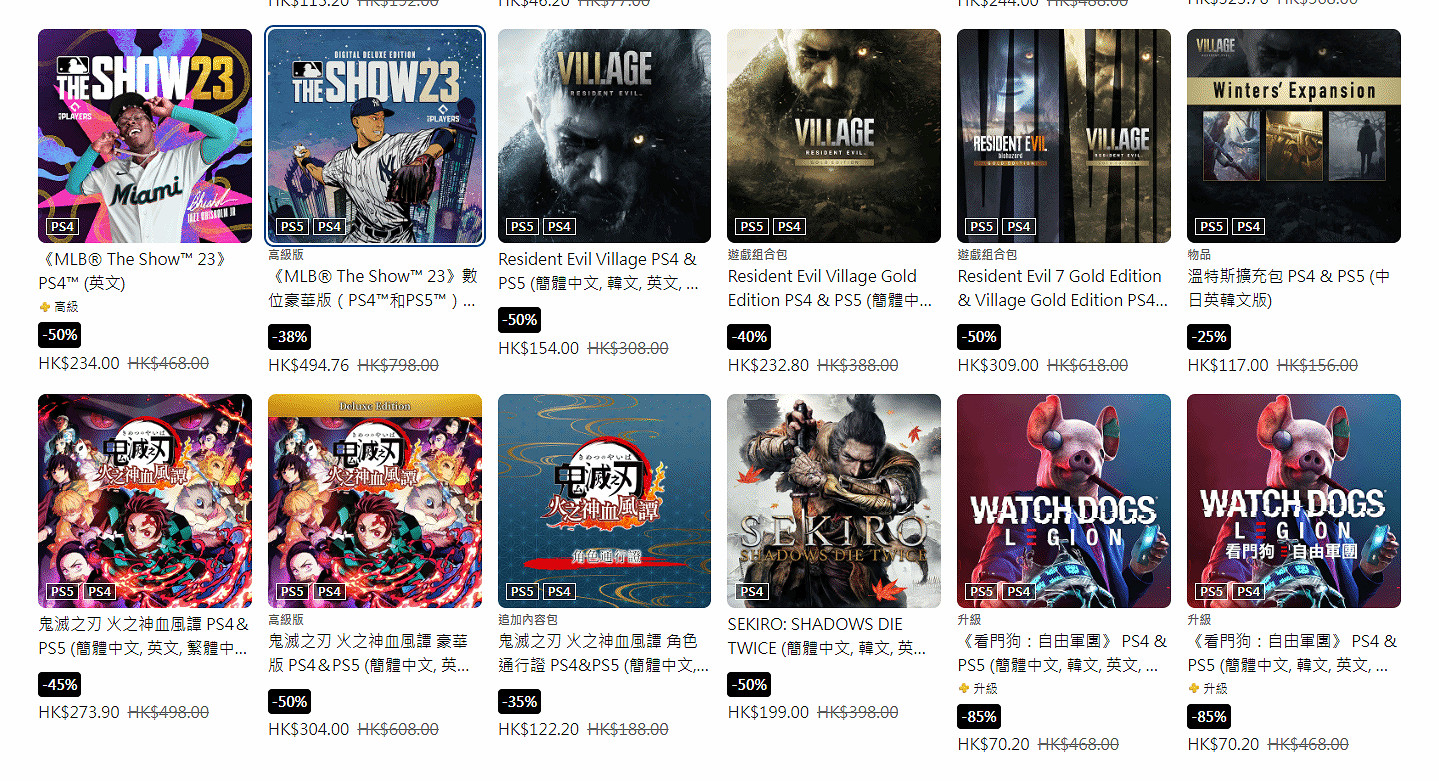Open Winters' Expansion add-on cover
1439x781 pixels.
tap(1294, 136)
